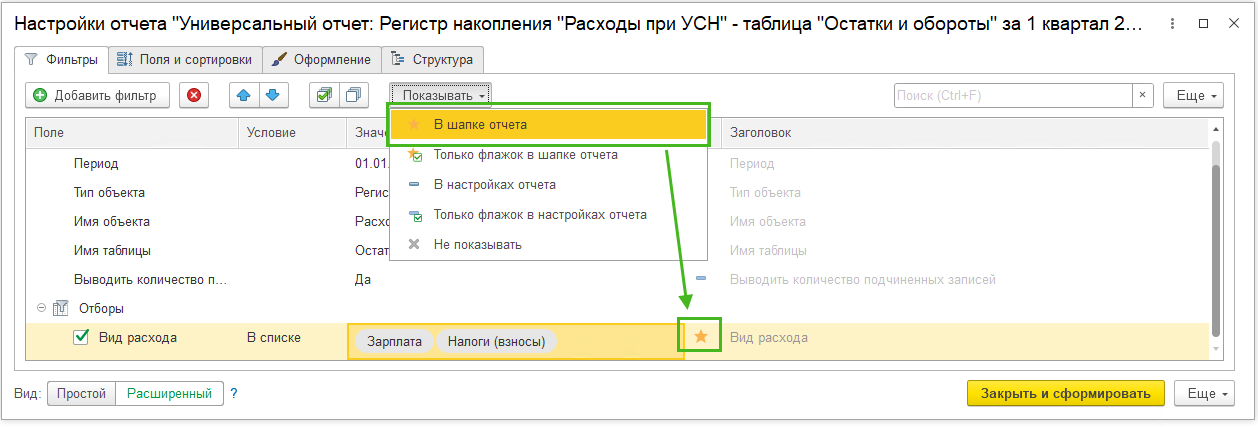Switch to the Фильтры tab

[62, 59]
